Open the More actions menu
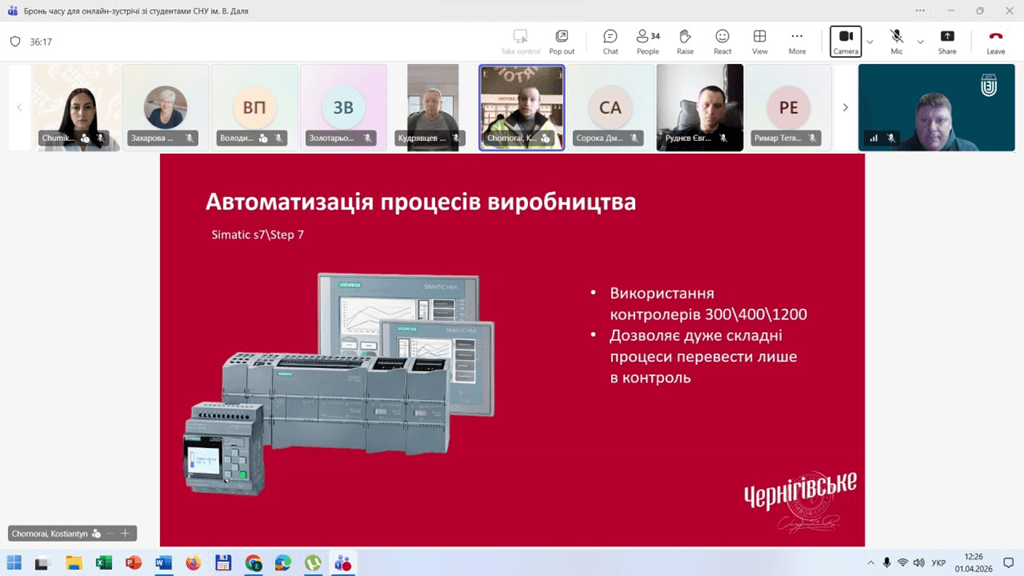 point(797,41)
